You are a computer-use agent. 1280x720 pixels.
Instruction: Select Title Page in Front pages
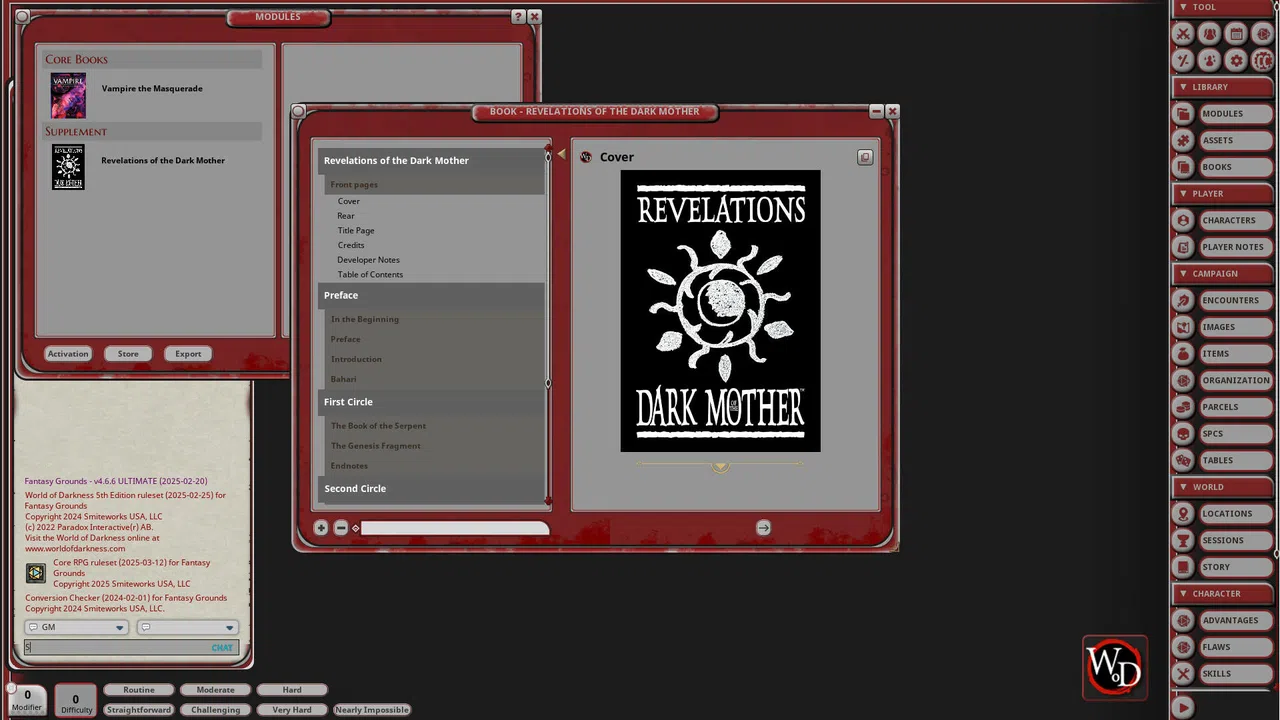coord(356,231)
